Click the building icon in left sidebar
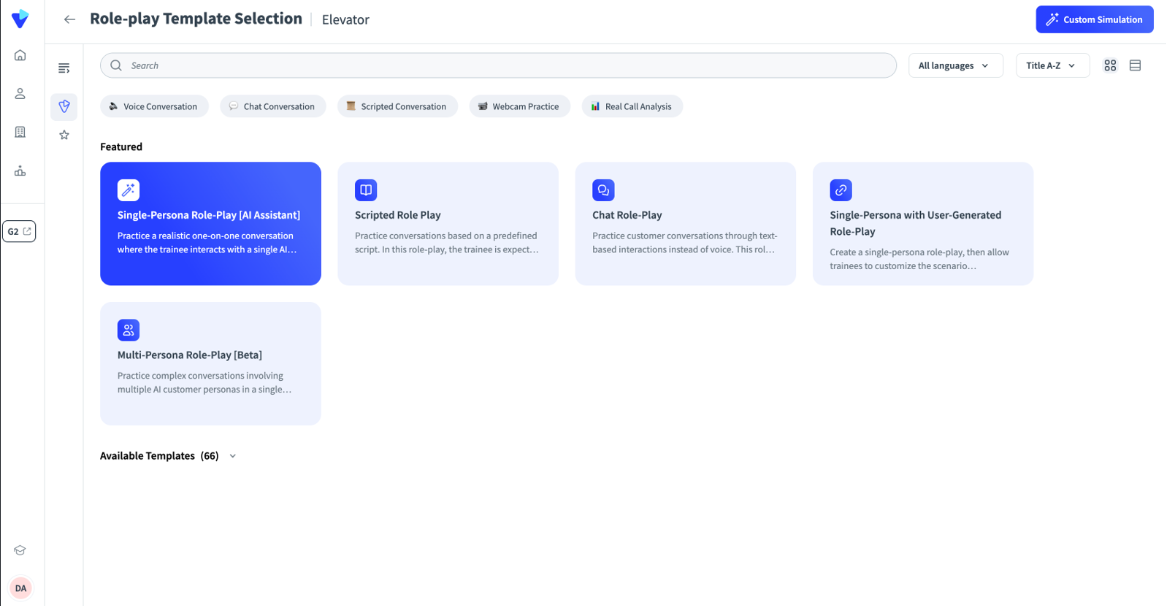Viewport: 1166px width, 606px height. coord(20,132)
